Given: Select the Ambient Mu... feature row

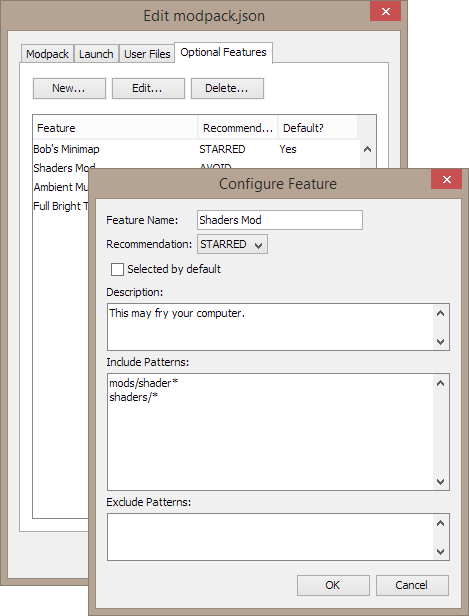Looking at the screenshot, I should tap(61, 187).
